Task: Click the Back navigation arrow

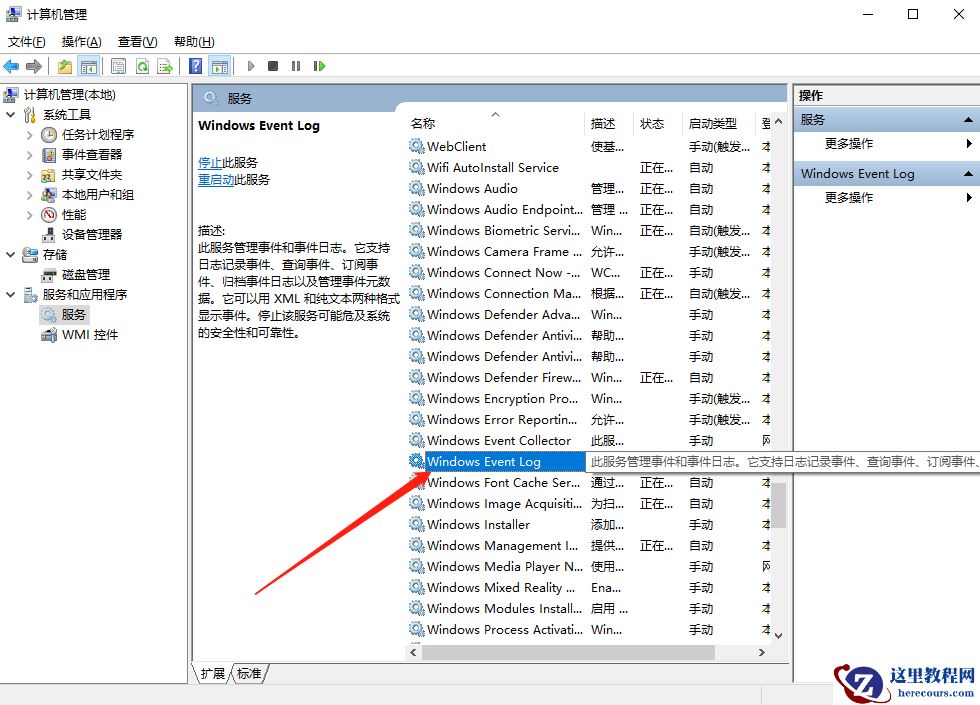Action: pyautogui.click(x=10, y=66)
